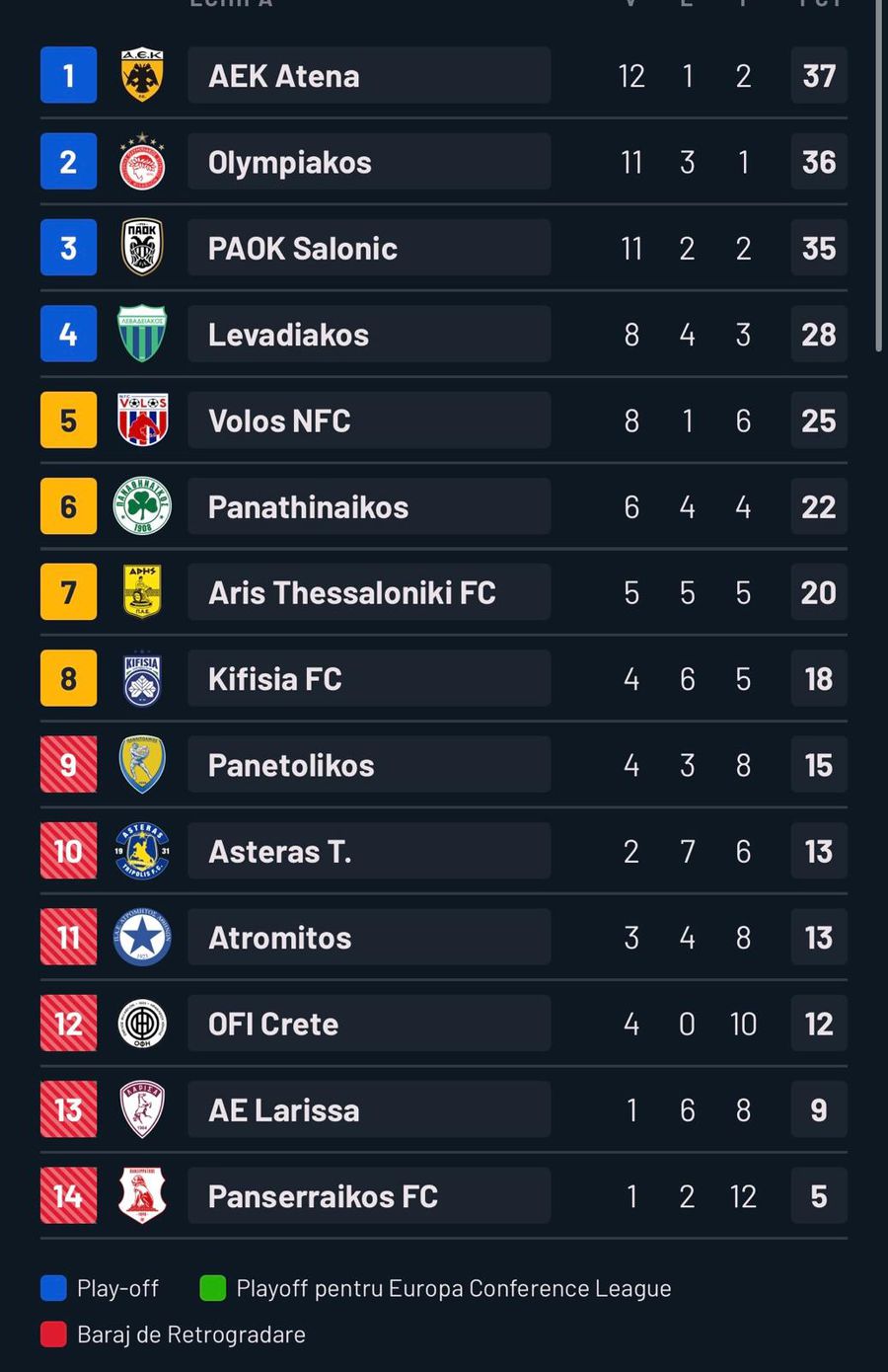Screen dimensions: 888x1372
Task: Tap the Volos NFC club logo
Action: pyautogui.click(x=142, y=420)
